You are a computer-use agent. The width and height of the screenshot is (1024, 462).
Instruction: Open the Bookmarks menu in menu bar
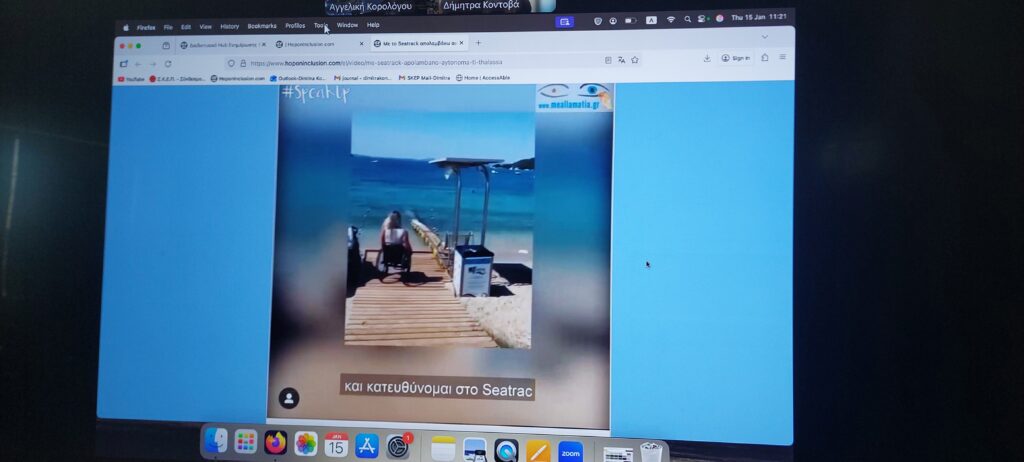(x=262, y=26)
